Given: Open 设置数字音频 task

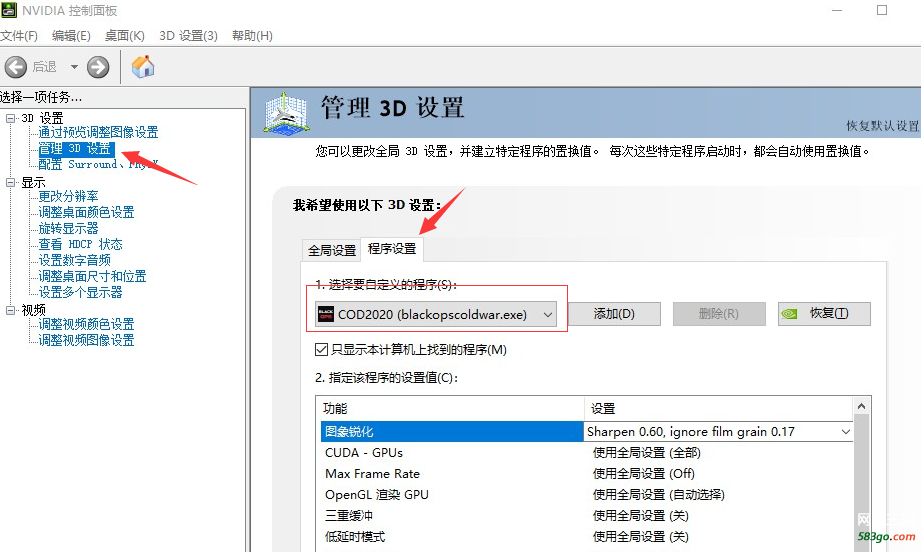Looking at the screenshot, I should (75, 260).
